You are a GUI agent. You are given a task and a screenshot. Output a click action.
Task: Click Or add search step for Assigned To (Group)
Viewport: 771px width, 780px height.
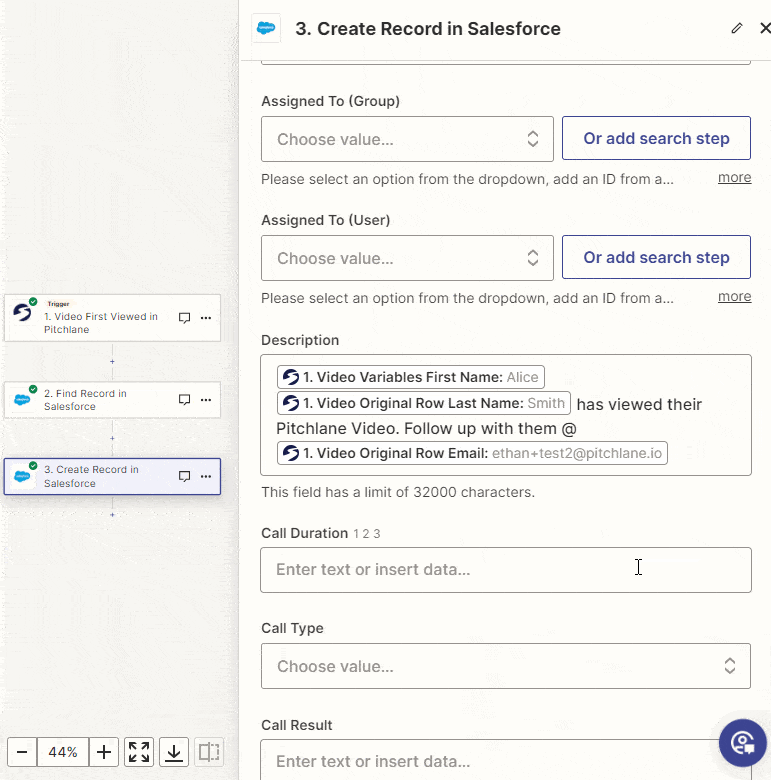tap(656, 138)
